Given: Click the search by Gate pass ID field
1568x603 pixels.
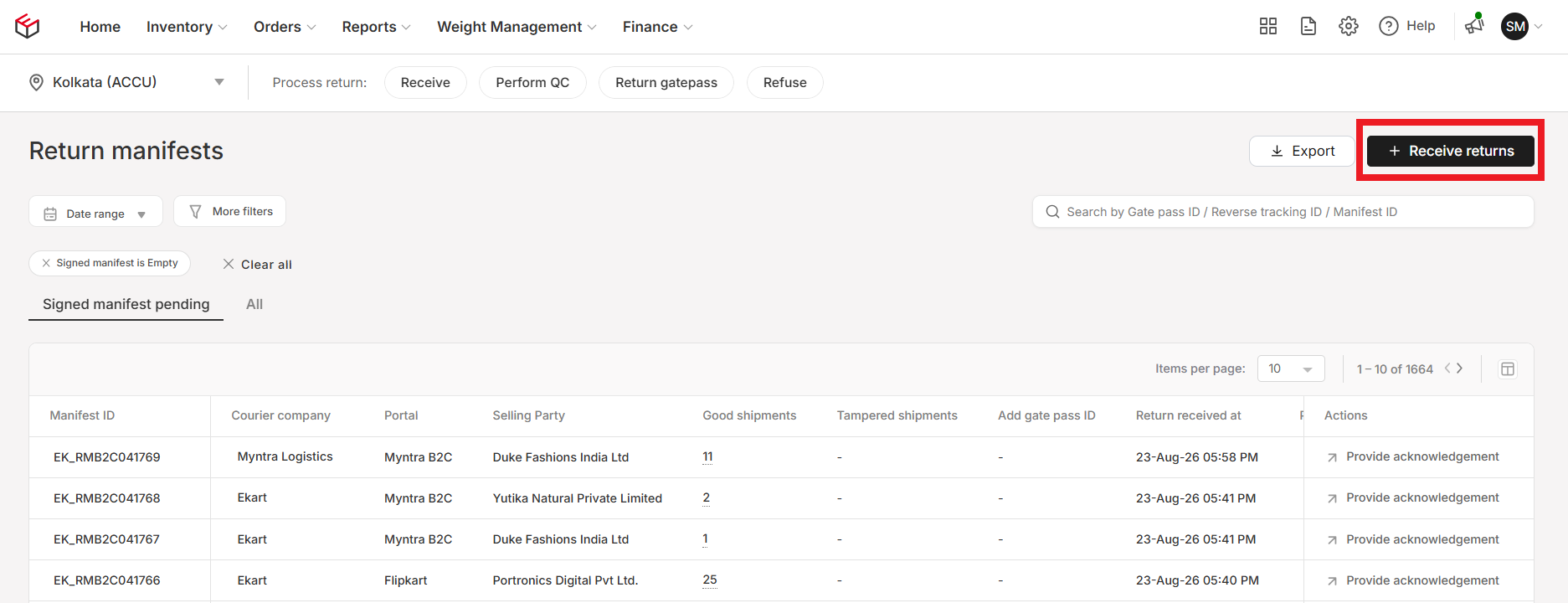Looking at the screenshot, I should coord(1283,212).
